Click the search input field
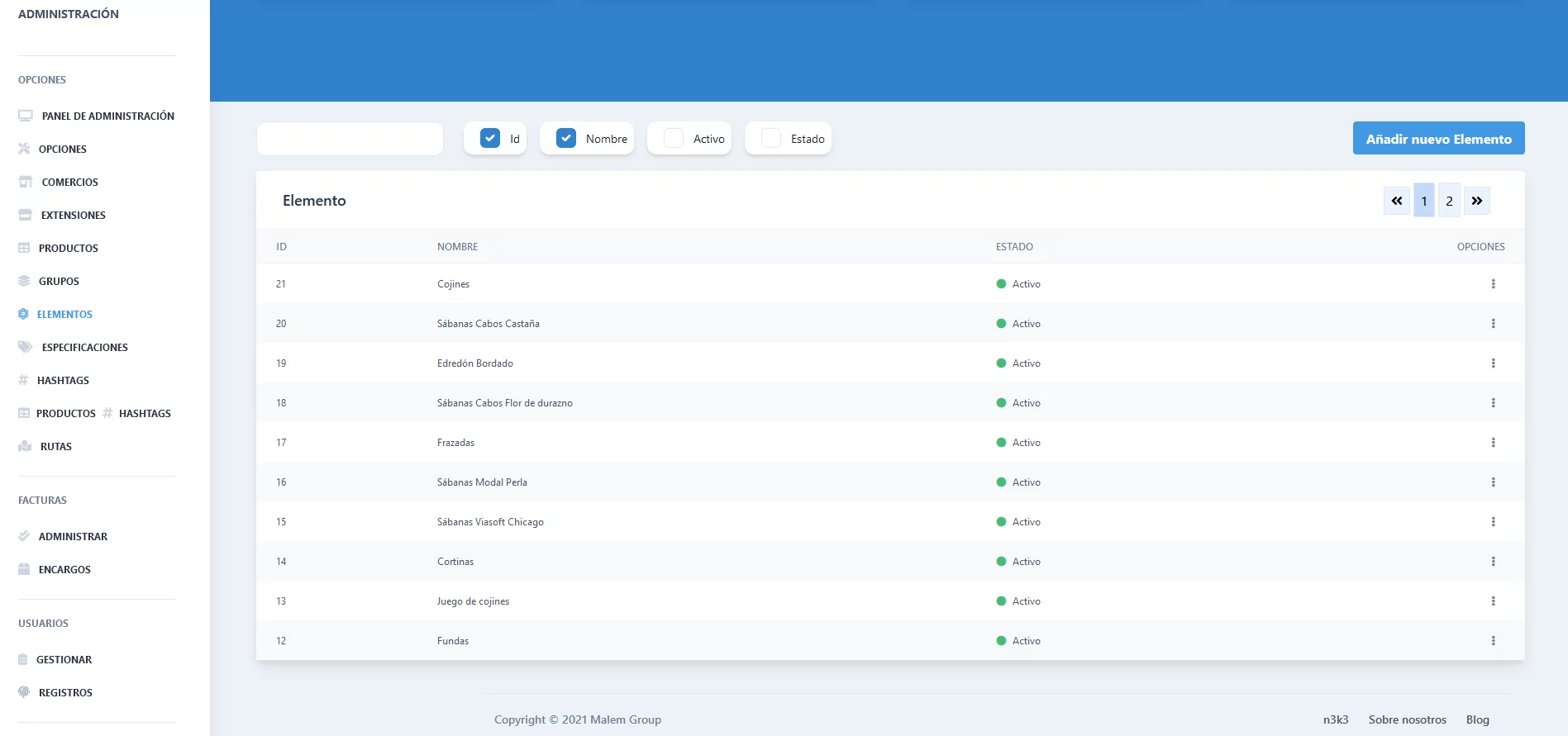 tap(350, 139)
